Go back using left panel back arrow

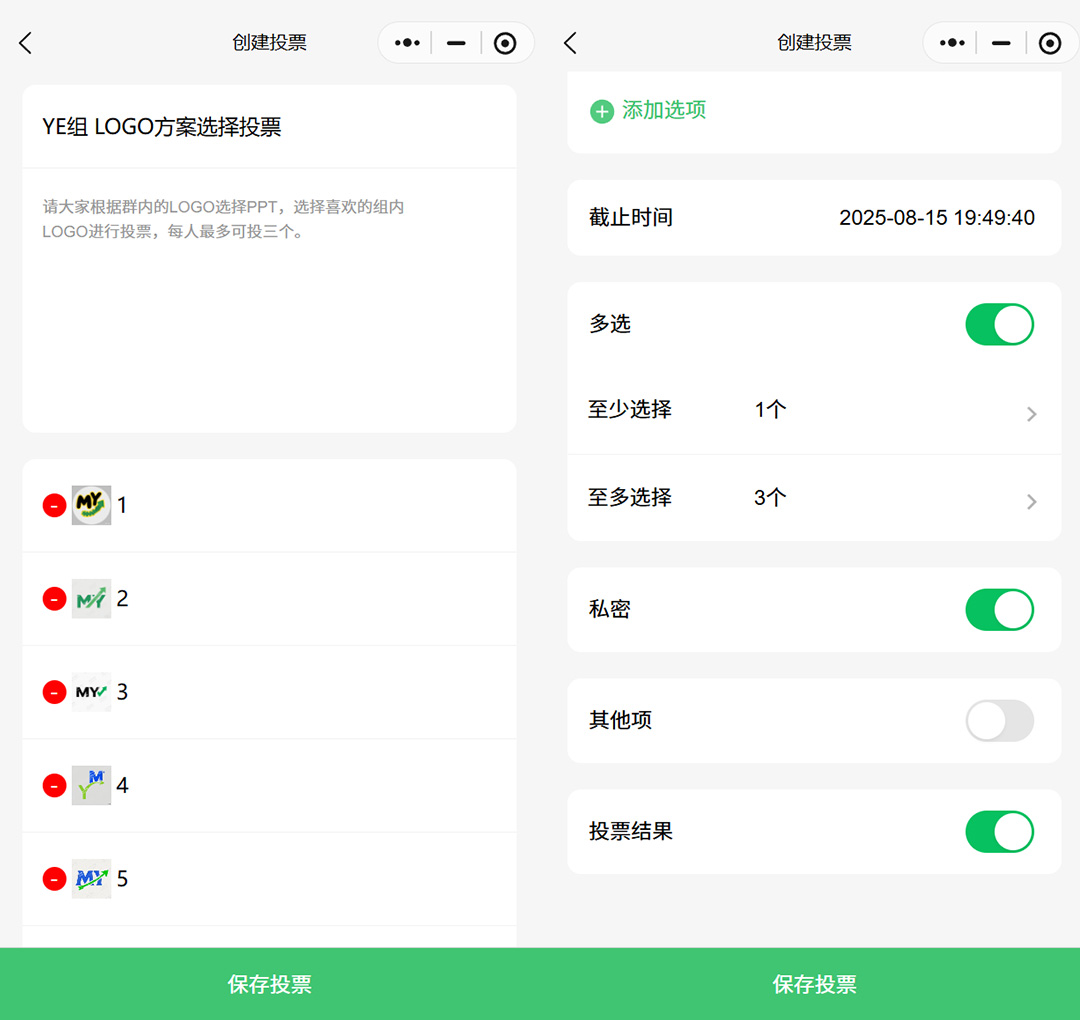point(26,43)
